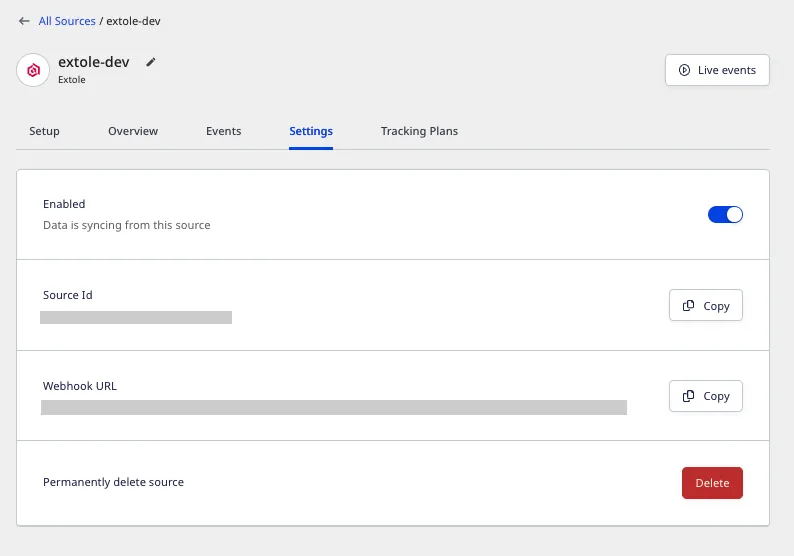Toggle the Enabled switch off
Screen dimensions: 794x556
pos(725,215)
